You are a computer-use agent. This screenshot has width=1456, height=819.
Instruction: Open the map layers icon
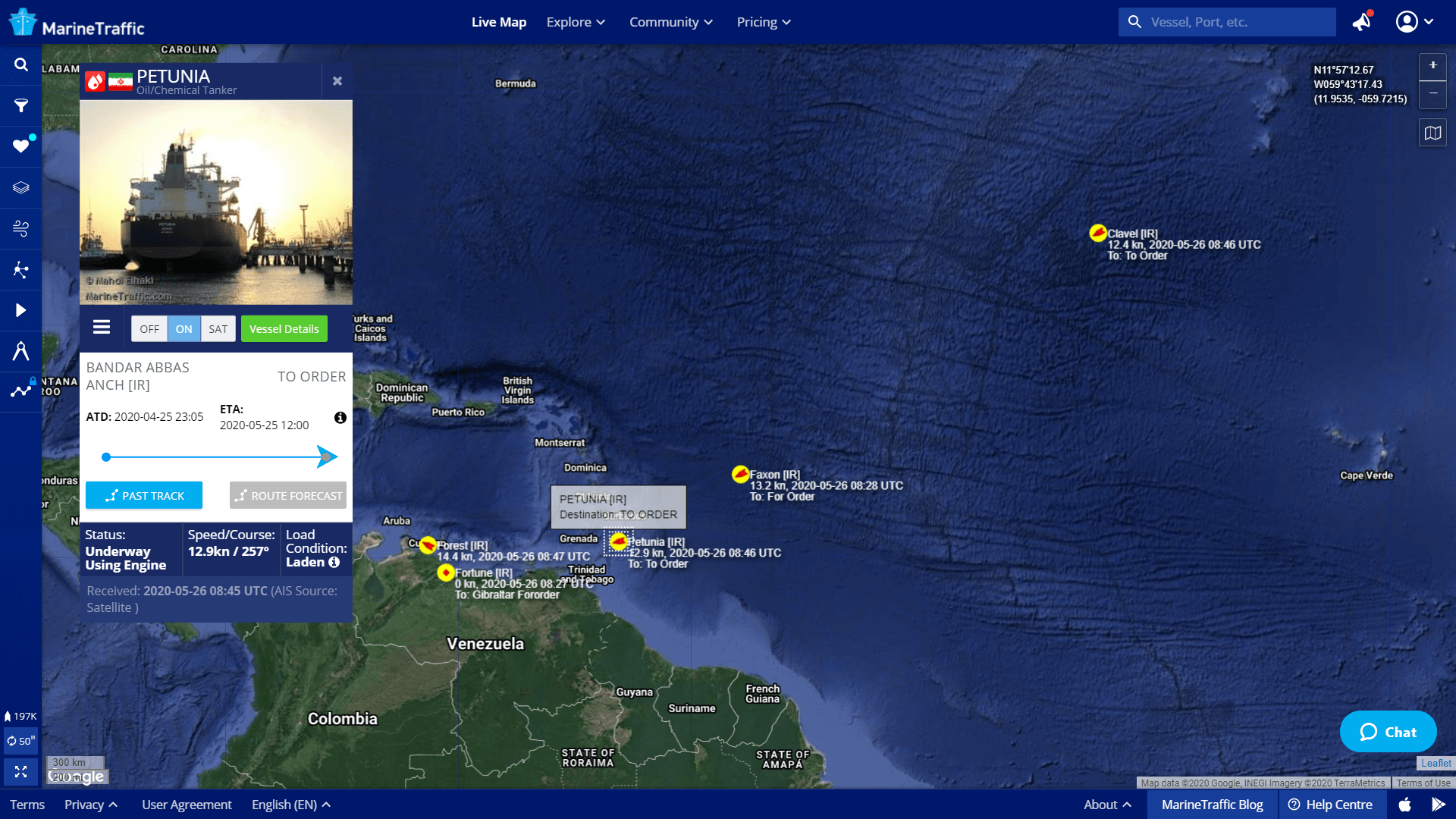click(x=21, y=187)
